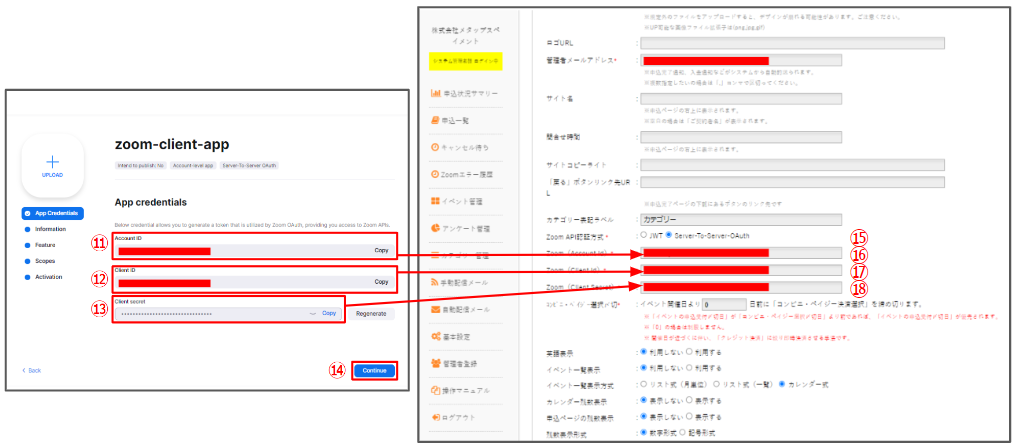The width and height of the screenshot is (1018, 447).
Task: Select 表示しない for 申込ページの残数表示
Action: point(643,417)
